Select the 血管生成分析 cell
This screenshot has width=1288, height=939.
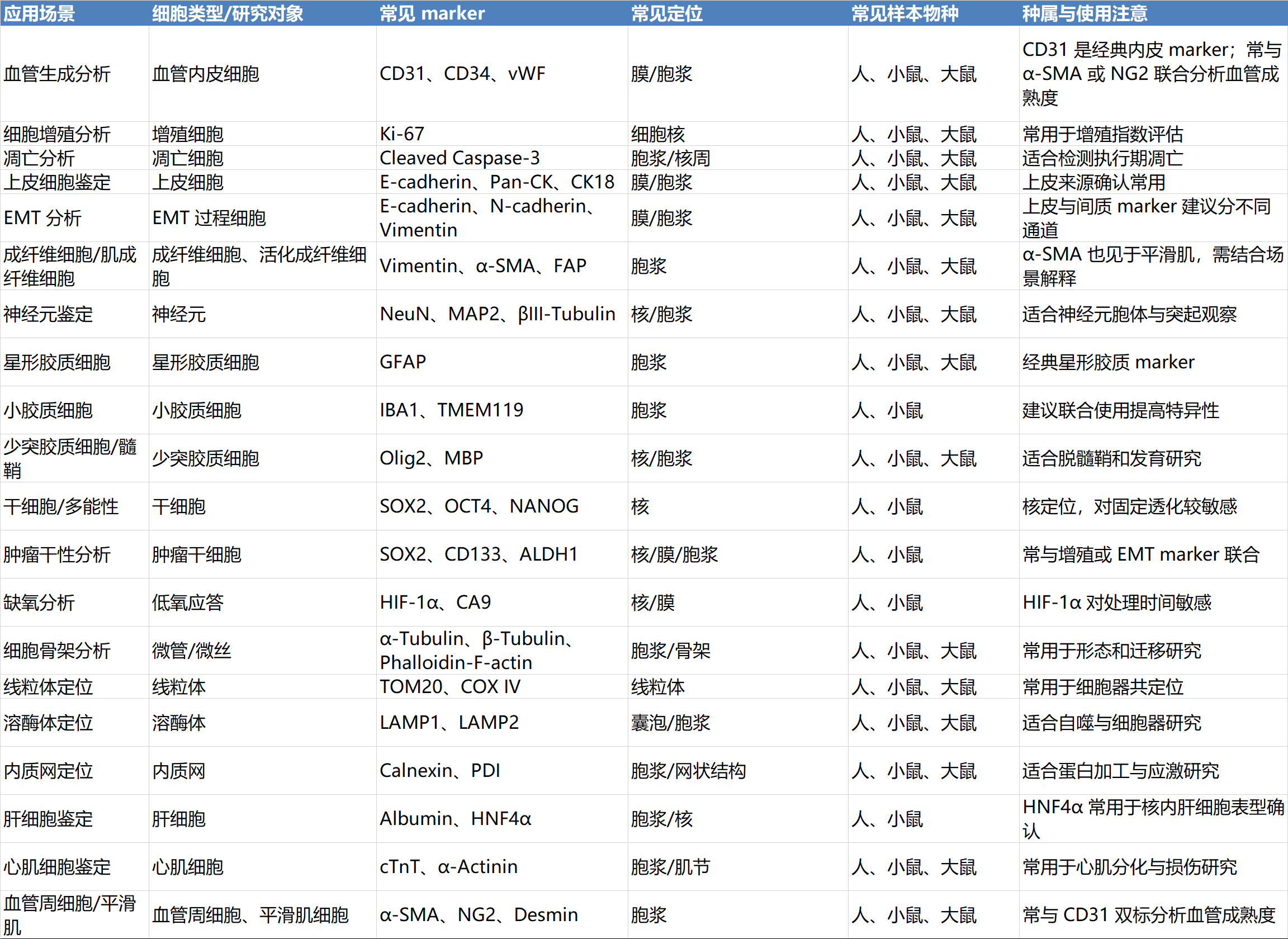click(57, 74)
